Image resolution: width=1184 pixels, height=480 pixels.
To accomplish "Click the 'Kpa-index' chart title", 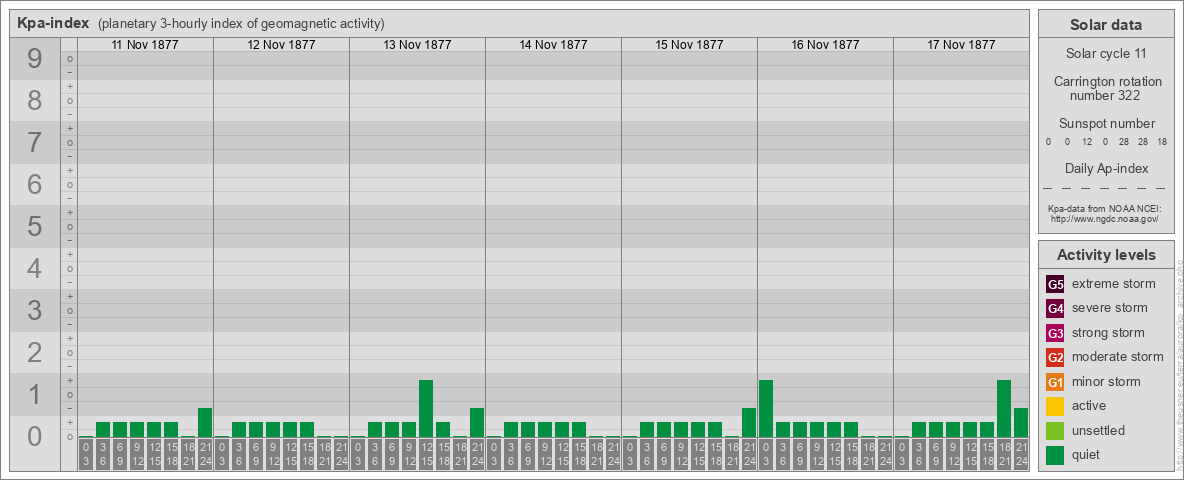I will click(52, 23).
